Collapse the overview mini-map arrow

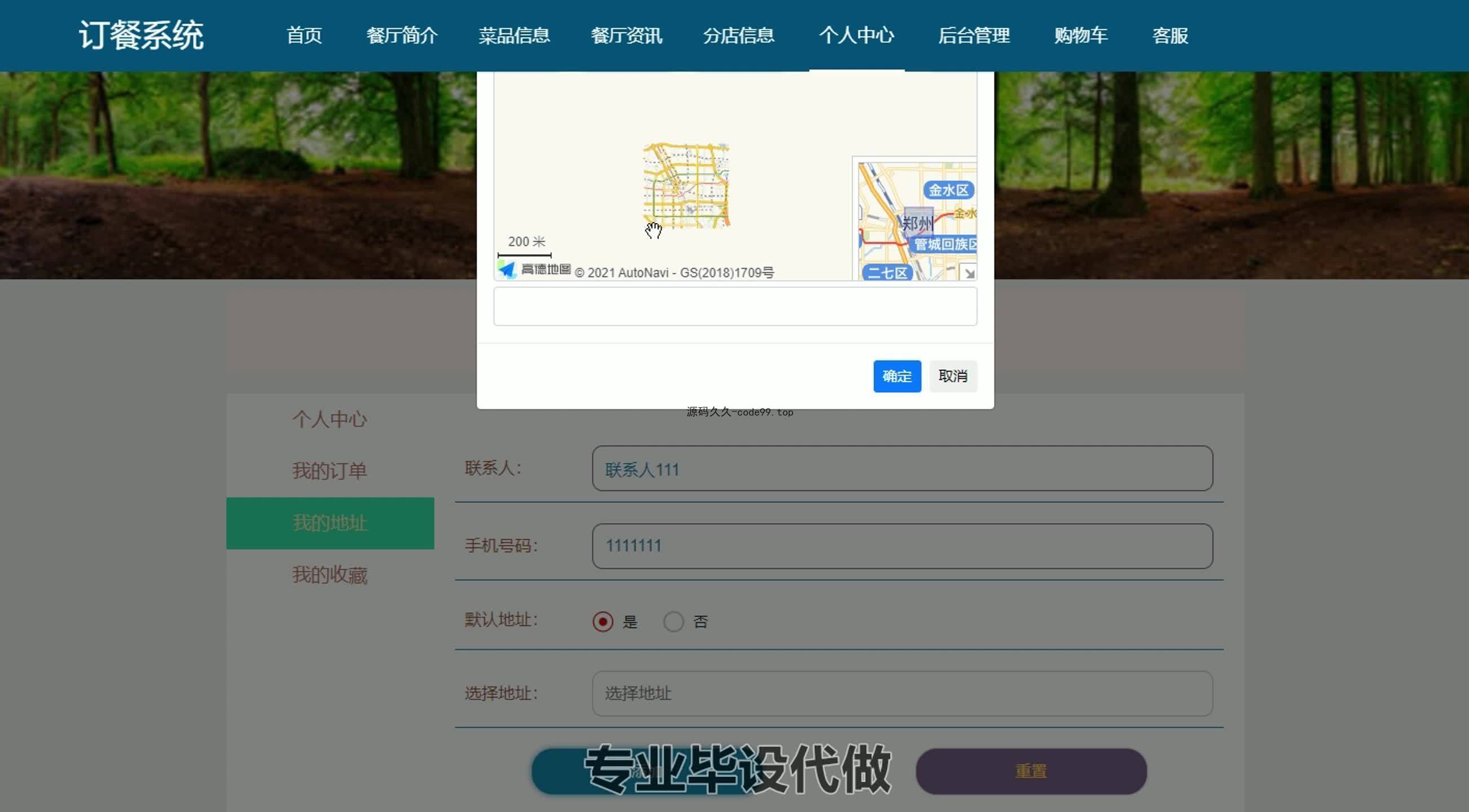click(969, 273)
